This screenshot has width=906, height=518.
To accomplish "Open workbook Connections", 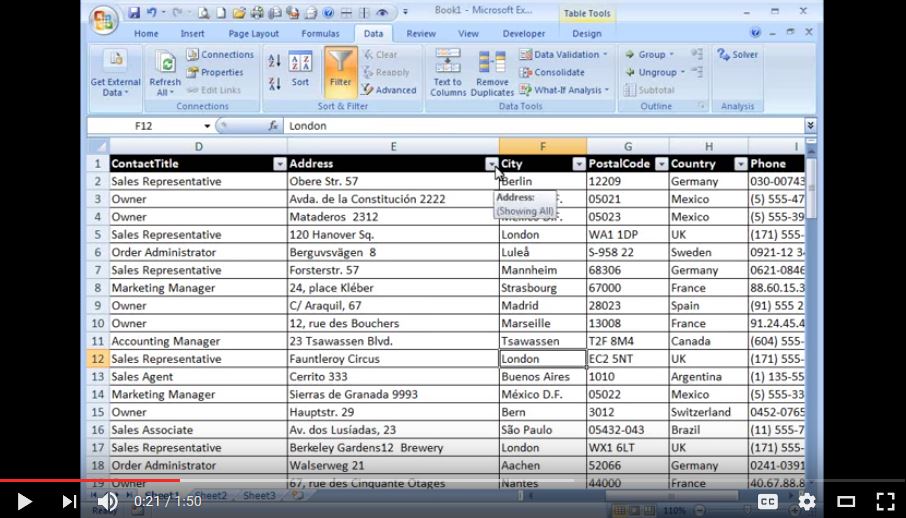I will (220, 54).
